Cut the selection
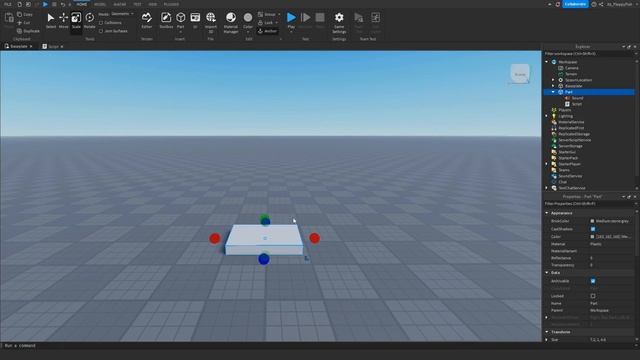640x360 pixels. point(24,23)
